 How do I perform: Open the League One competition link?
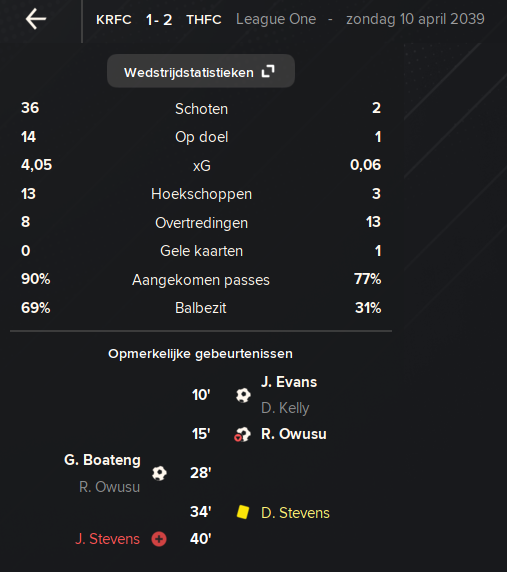276,19
